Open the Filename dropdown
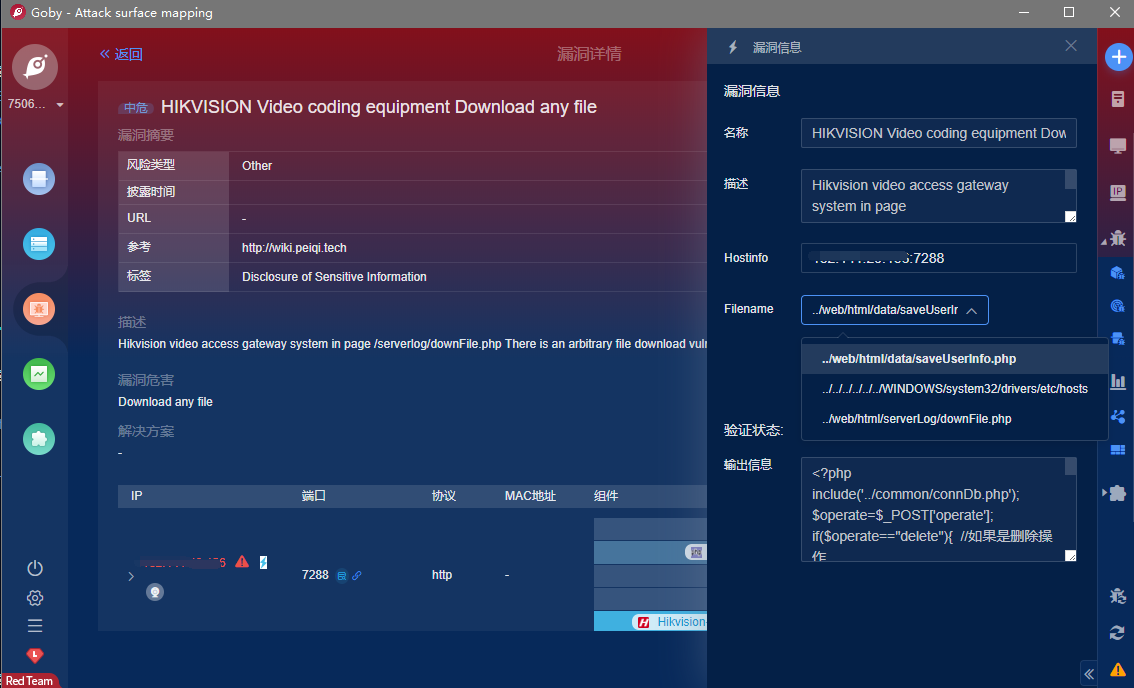Viewport: 1134px width, 688px height. point(894,310)
